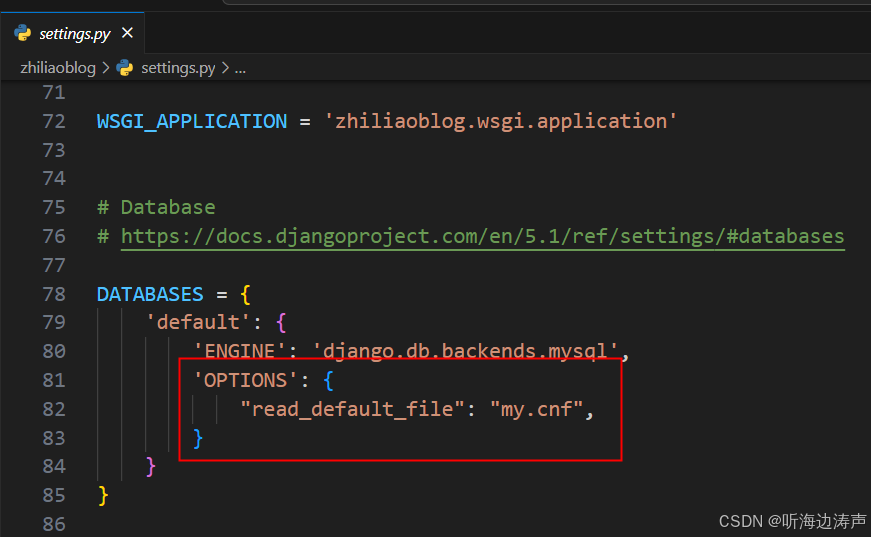Click the 'OPTIONS' key
The width and height of the screenshot is (871, 537).
246,380
